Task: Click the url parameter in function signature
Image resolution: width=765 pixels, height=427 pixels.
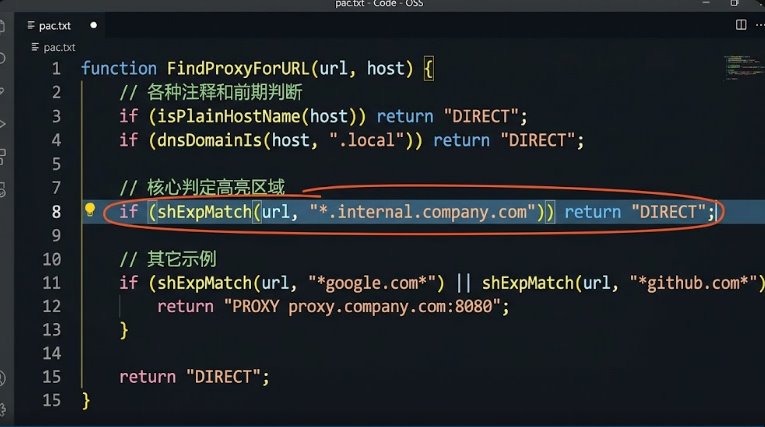Action: [x=333, y=68]
